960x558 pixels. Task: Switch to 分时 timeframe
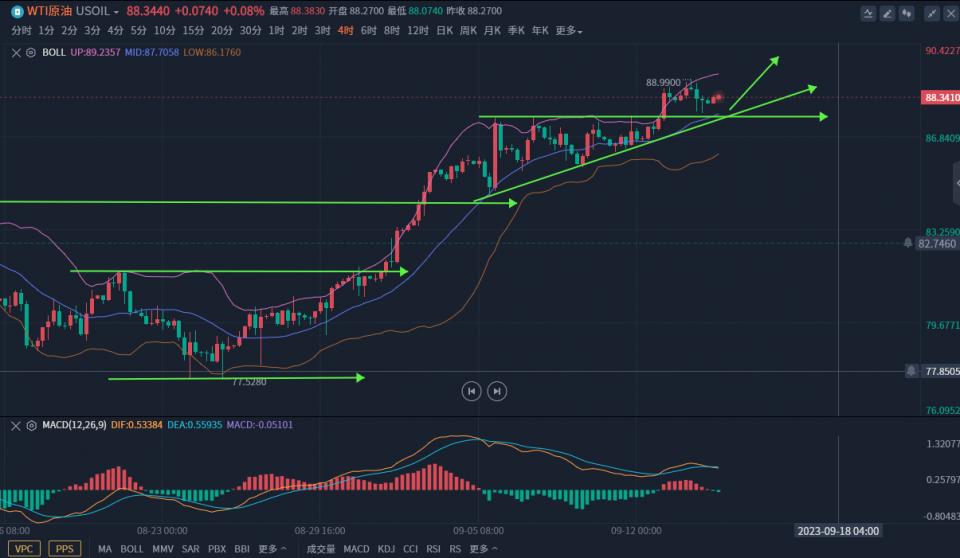21,31
